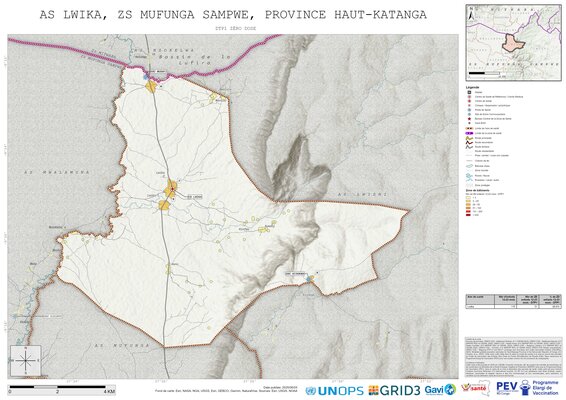Click the highlighted area in inset map
566x400 pixels.
pyautogui.click(x=514, y=43)
